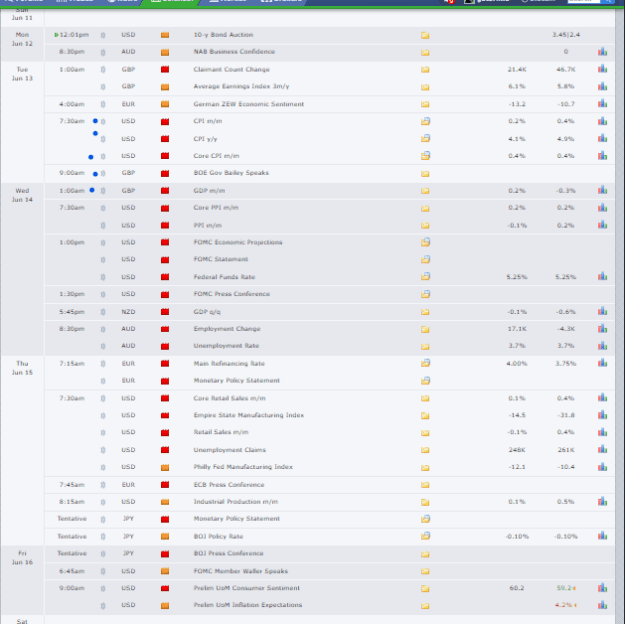This screenshot has width=625, height=624.
Task: Click red impact icon for Retail Sales m/m
Action: pyautogui.click(x=165, y=433)
